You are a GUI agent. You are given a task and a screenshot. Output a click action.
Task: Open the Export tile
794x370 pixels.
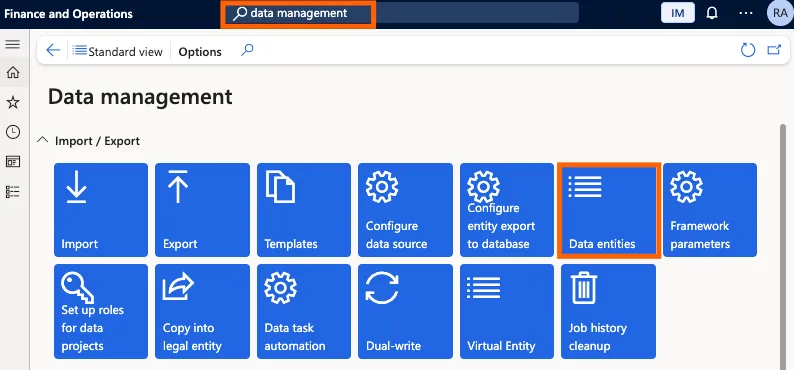pos(202,210)
